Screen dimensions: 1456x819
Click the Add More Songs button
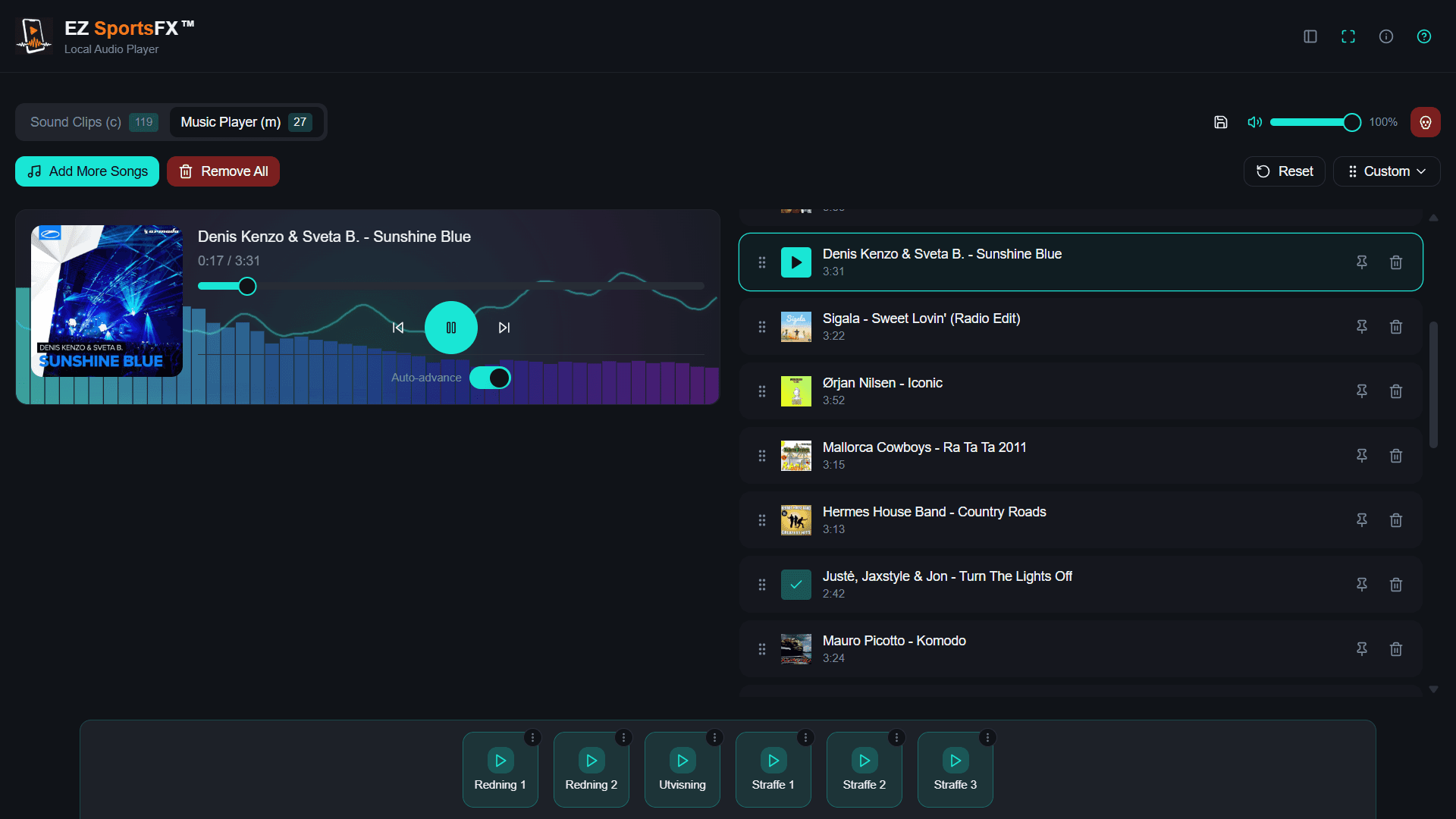point(86,171)
